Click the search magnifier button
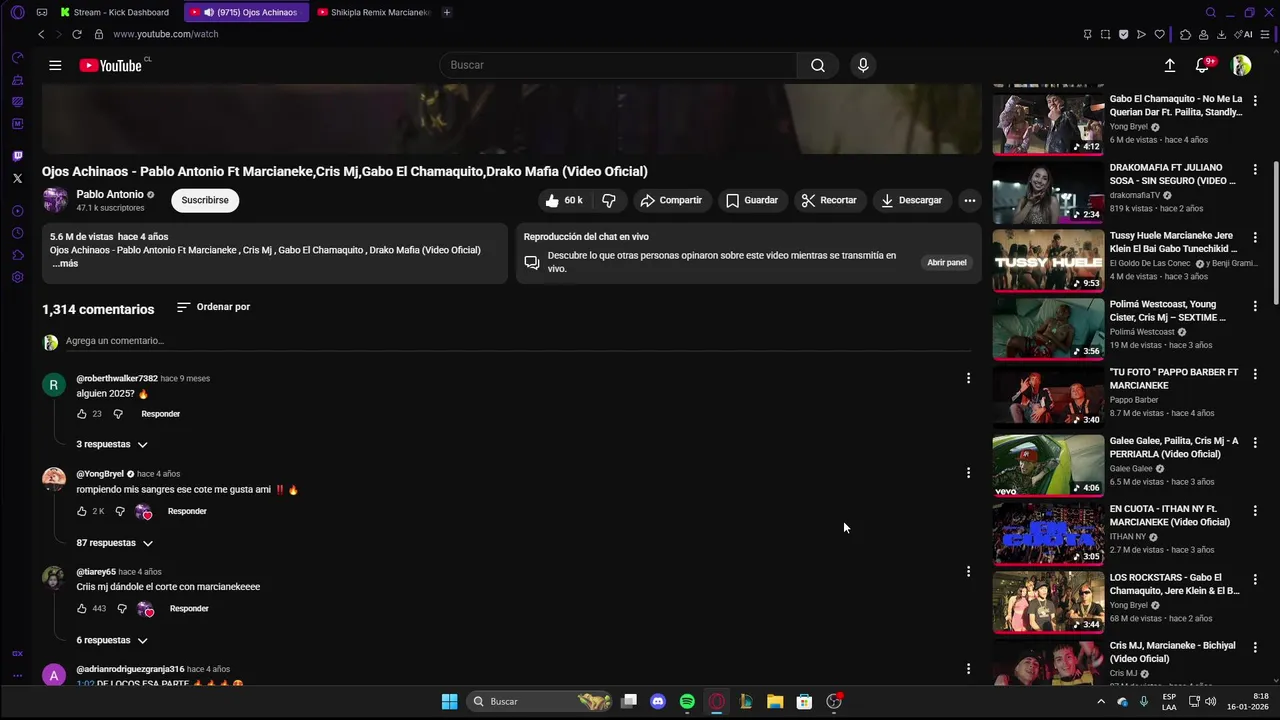Image resolution: width=1280 pixels, height=720 pixels. (x=817, y=65)
